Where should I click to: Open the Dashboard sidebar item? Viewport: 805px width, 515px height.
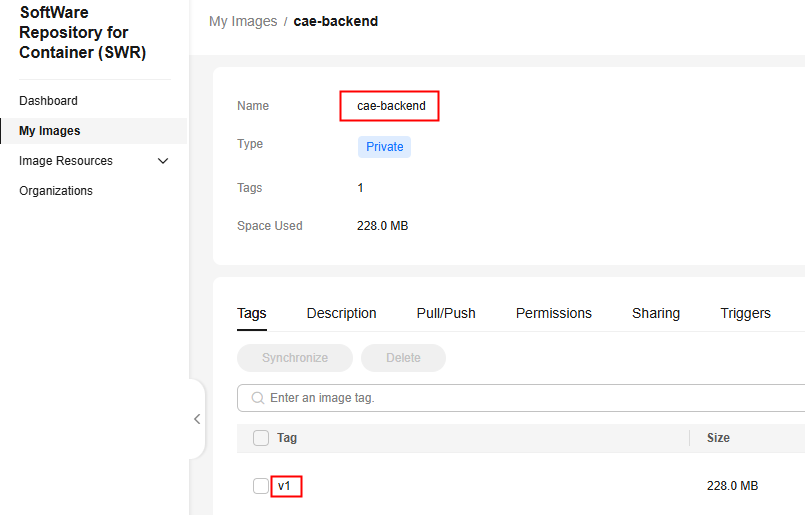pos(48,101)
